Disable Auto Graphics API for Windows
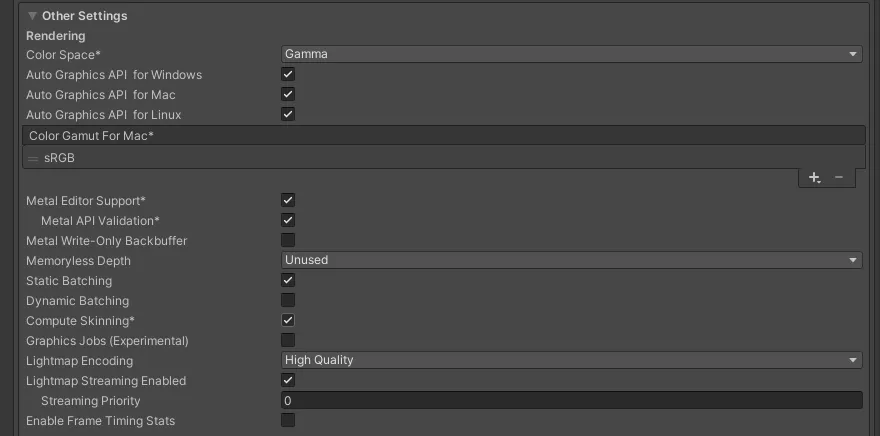 click(288, 75)
